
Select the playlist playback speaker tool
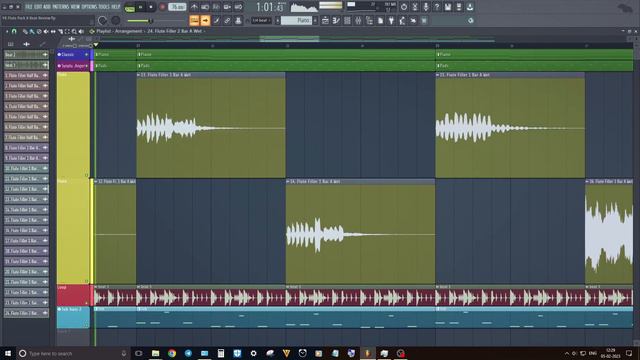(81, 31)
